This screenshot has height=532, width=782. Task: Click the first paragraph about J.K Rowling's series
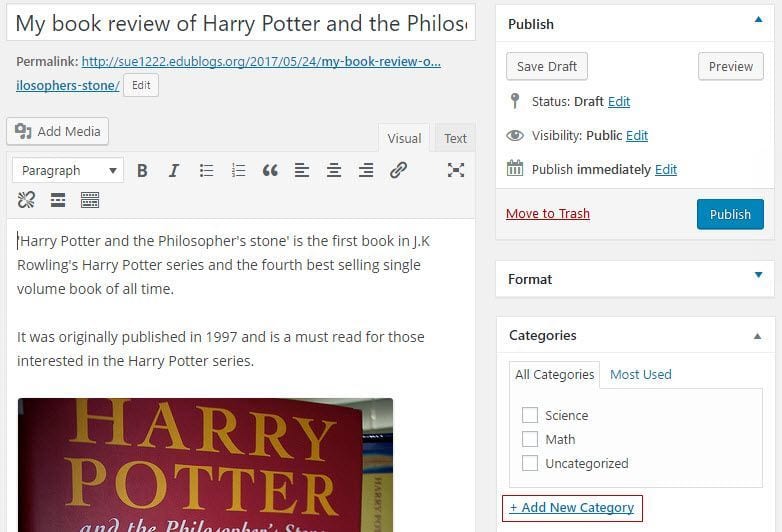tap(223, 265)
